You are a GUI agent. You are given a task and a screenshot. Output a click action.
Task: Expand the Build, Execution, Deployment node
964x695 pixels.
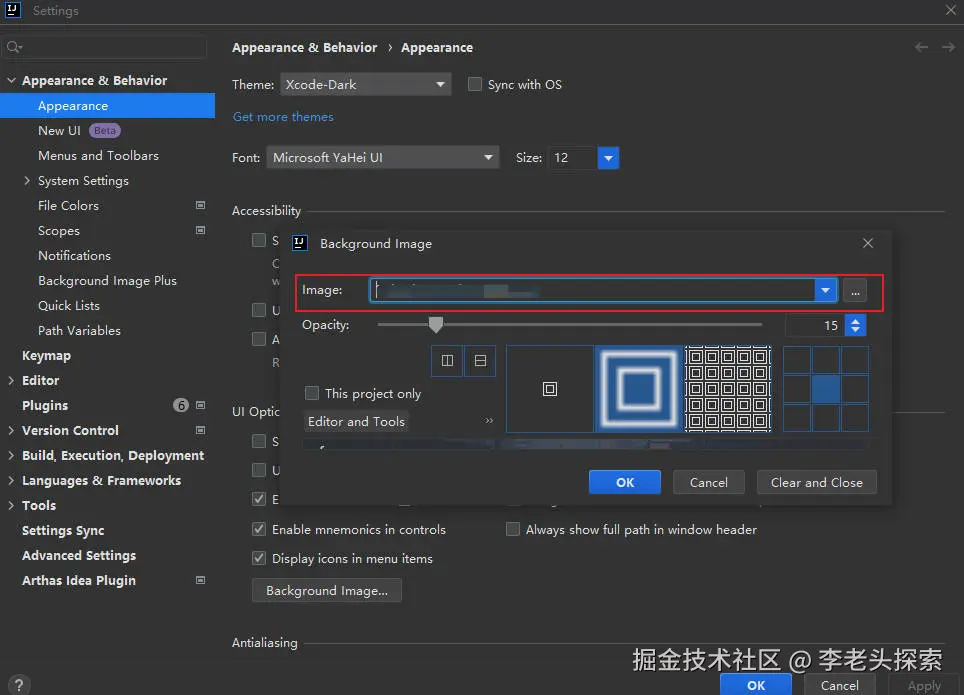click(x=11, y=455)
